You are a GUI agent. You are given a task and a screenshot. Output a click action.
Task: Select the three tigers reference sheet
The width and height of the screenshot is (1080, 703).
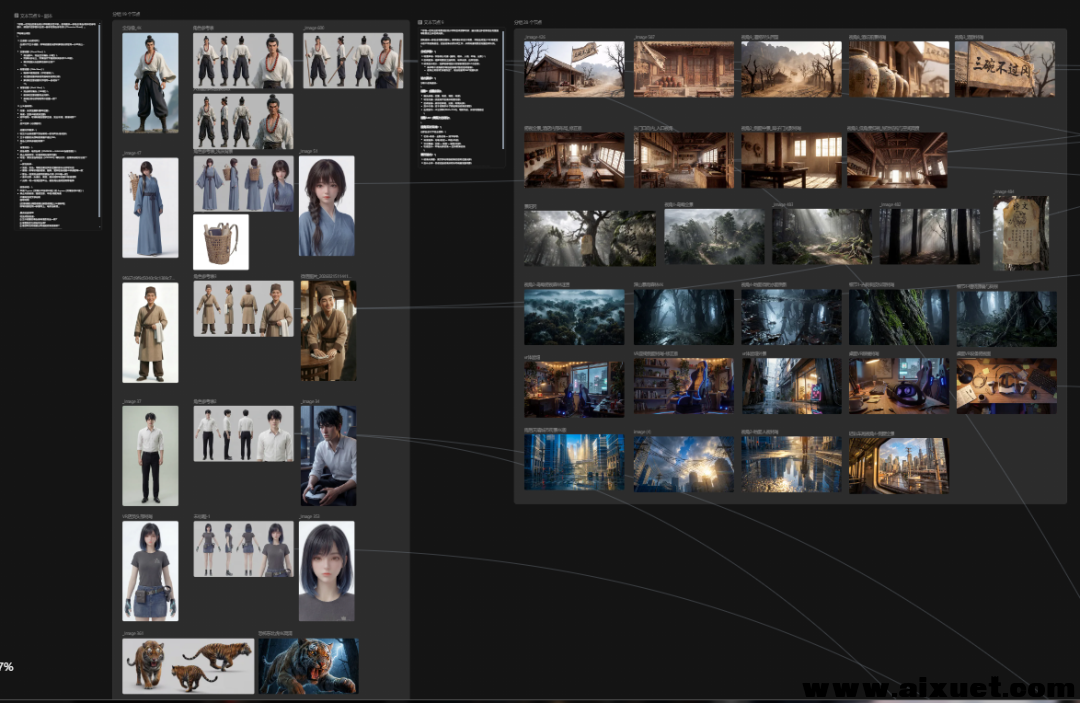point(188,666)
